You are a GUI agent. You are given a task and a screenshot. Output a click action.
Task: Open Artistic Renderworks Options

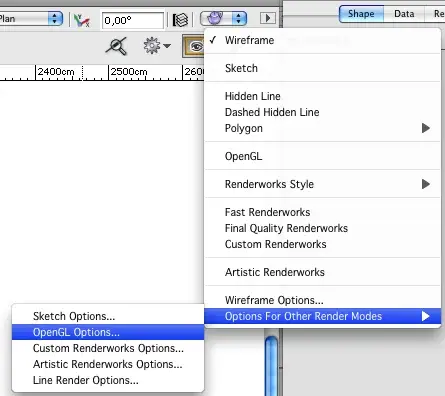108,364
